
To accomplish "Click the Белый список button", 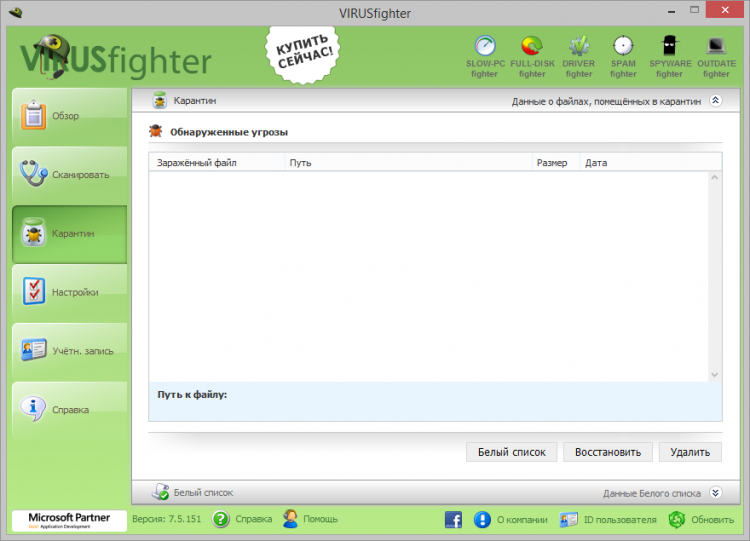I will [x=511, y=452].
